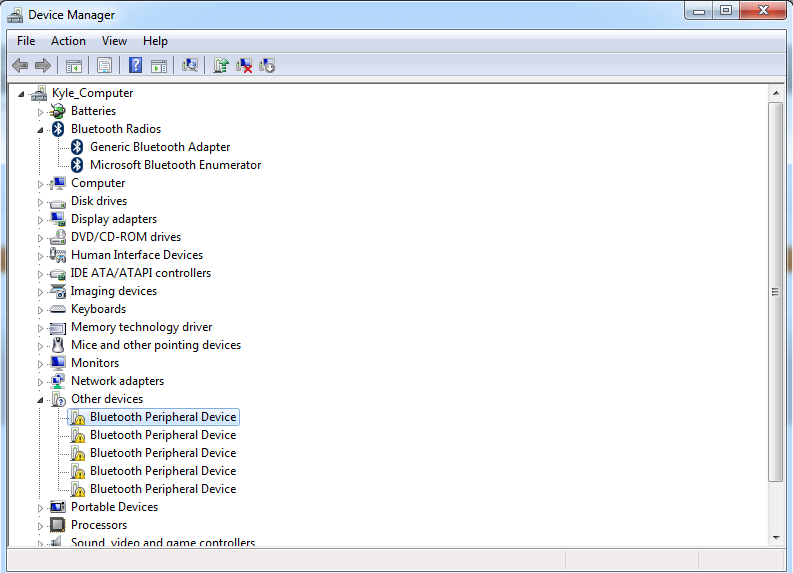Minimize the Device Manager window
793x573 pixels.
699,11
